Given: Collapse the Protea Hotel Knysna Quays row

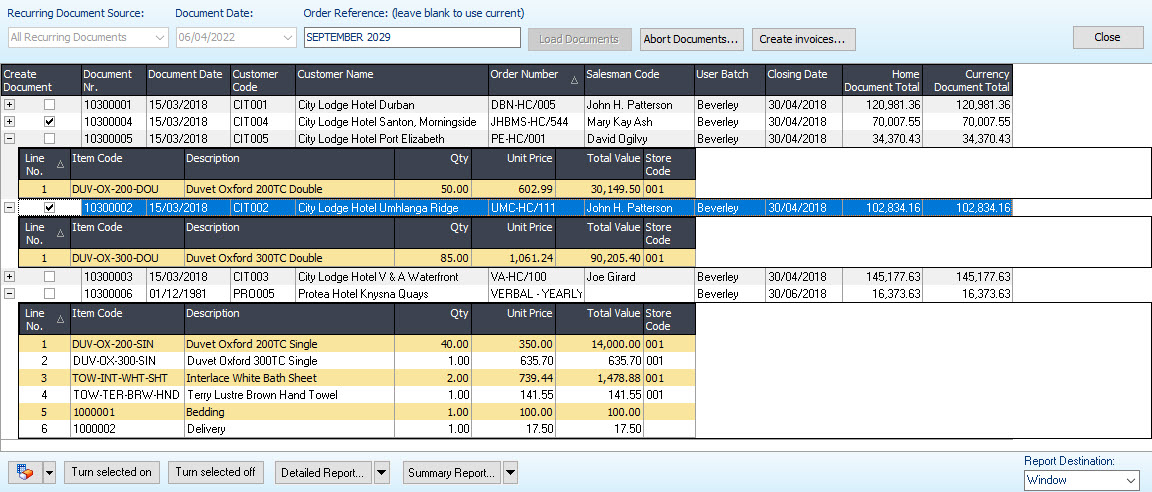Looking at the screenshot, I should (x=10, y=294).
